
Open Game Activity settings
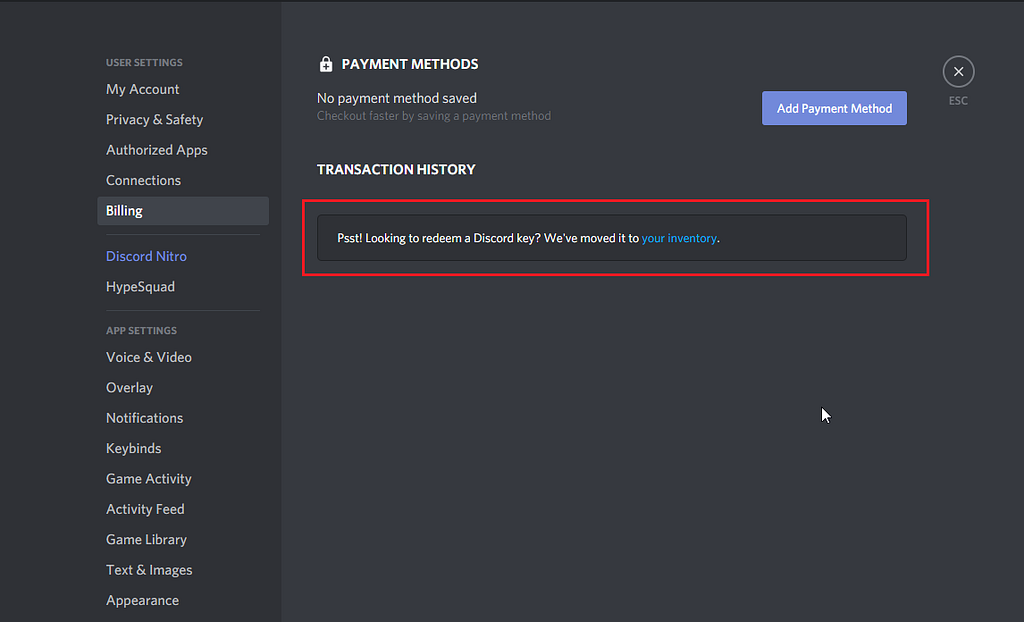tap(148, 479)
